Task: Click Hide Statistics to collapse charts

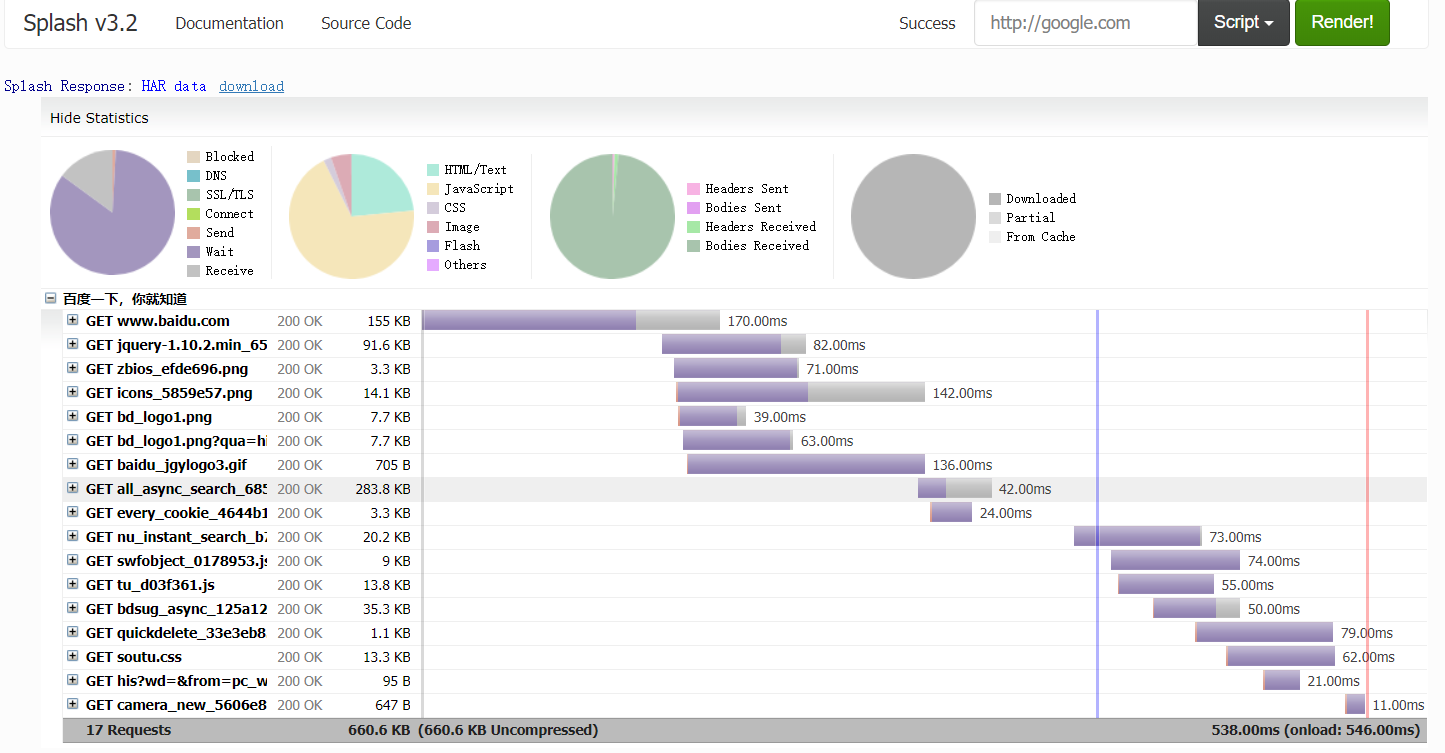Action: pyautogui.click(x=99, y=118)
